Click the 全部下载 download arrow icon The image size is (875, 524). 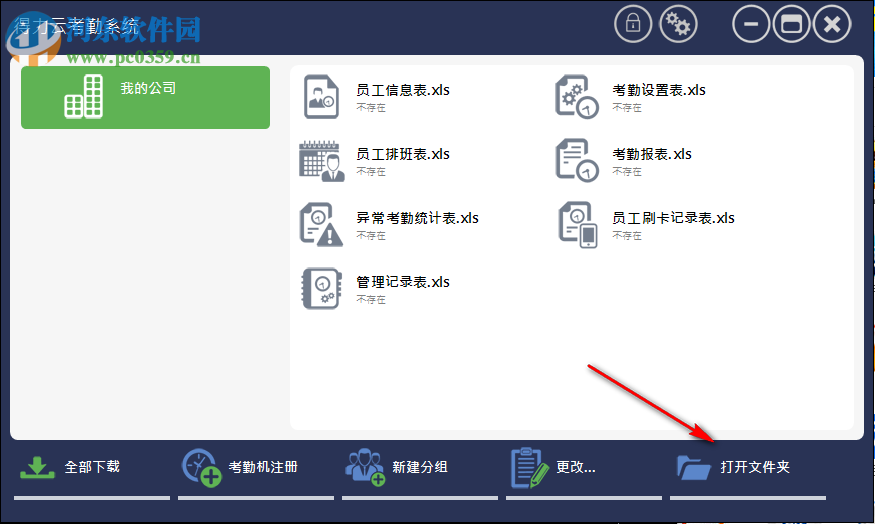pyautogui.click(x=37, y=468)
